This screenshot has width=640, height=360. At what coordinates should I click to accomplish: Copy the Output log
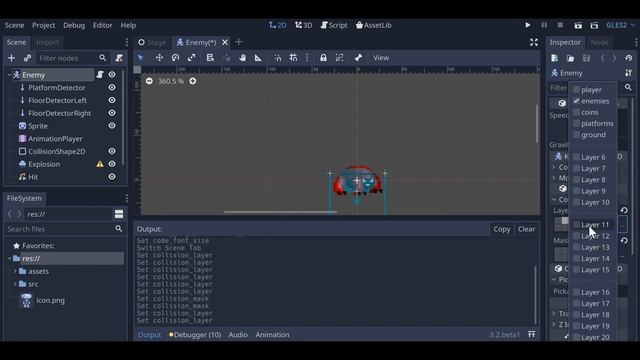pyautogui.click(x=502, y=229)
